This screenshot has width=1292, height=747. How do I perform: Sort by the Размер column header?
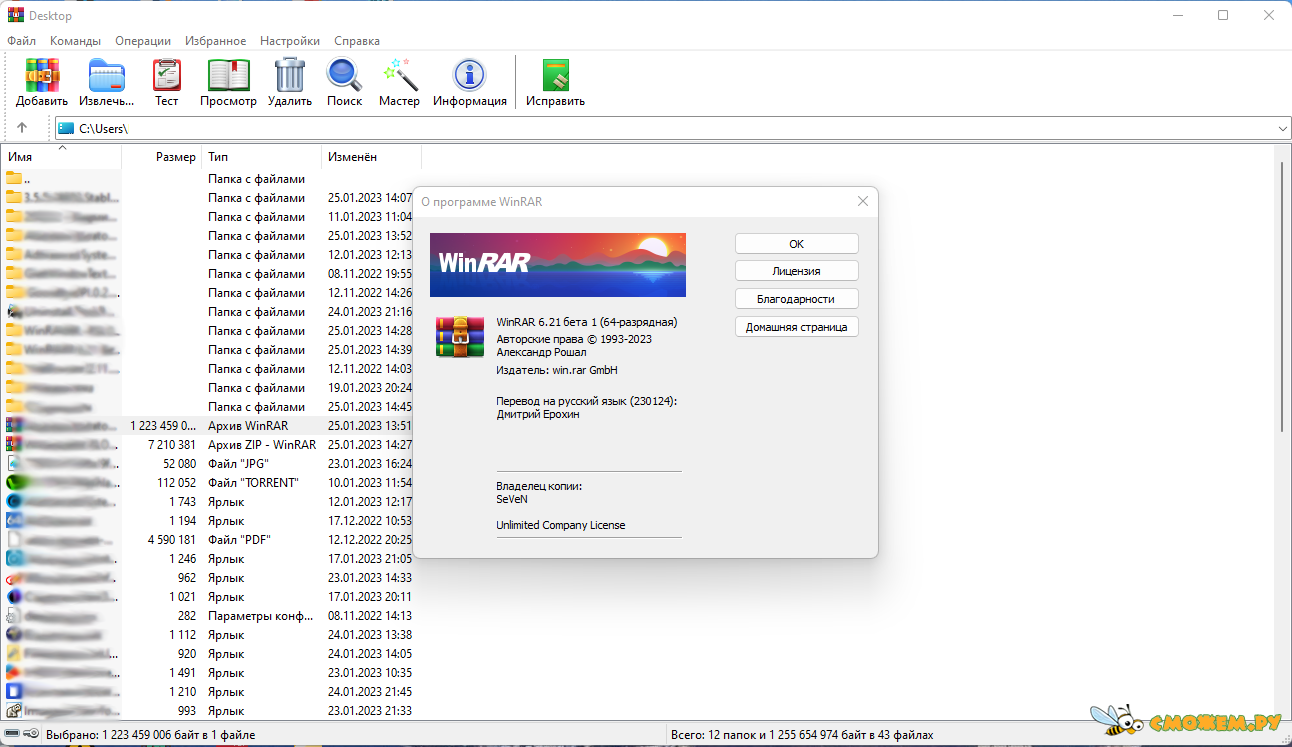click(x=162, y=157)
